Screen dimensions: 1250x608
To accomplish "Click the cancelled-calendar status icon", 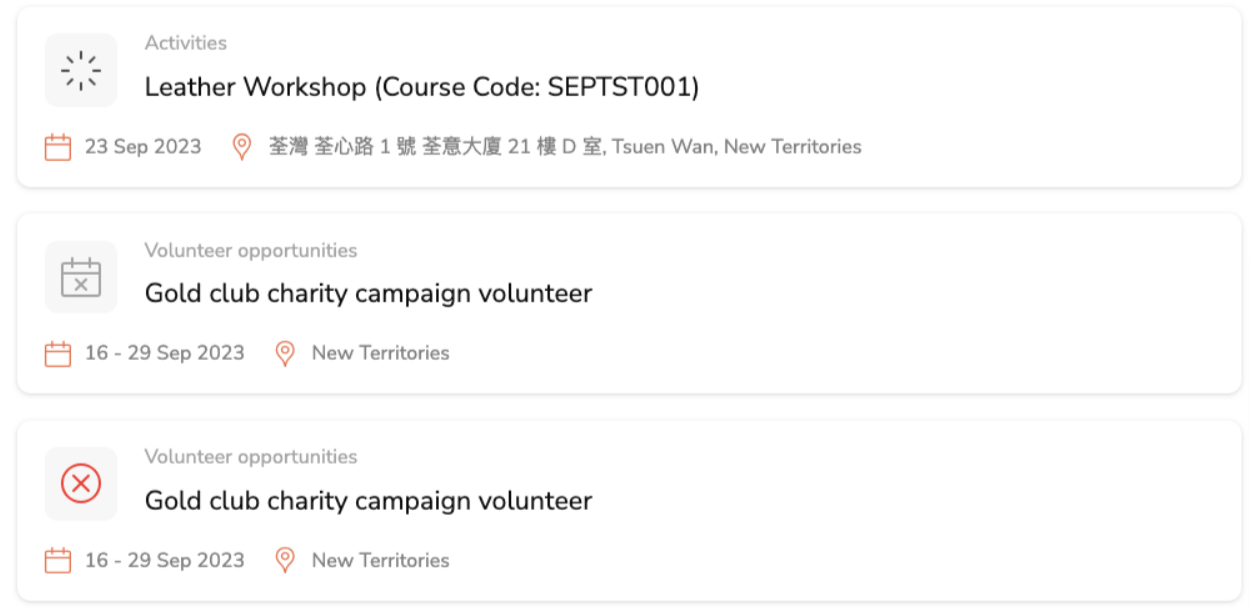I will [x=81, y=277].
